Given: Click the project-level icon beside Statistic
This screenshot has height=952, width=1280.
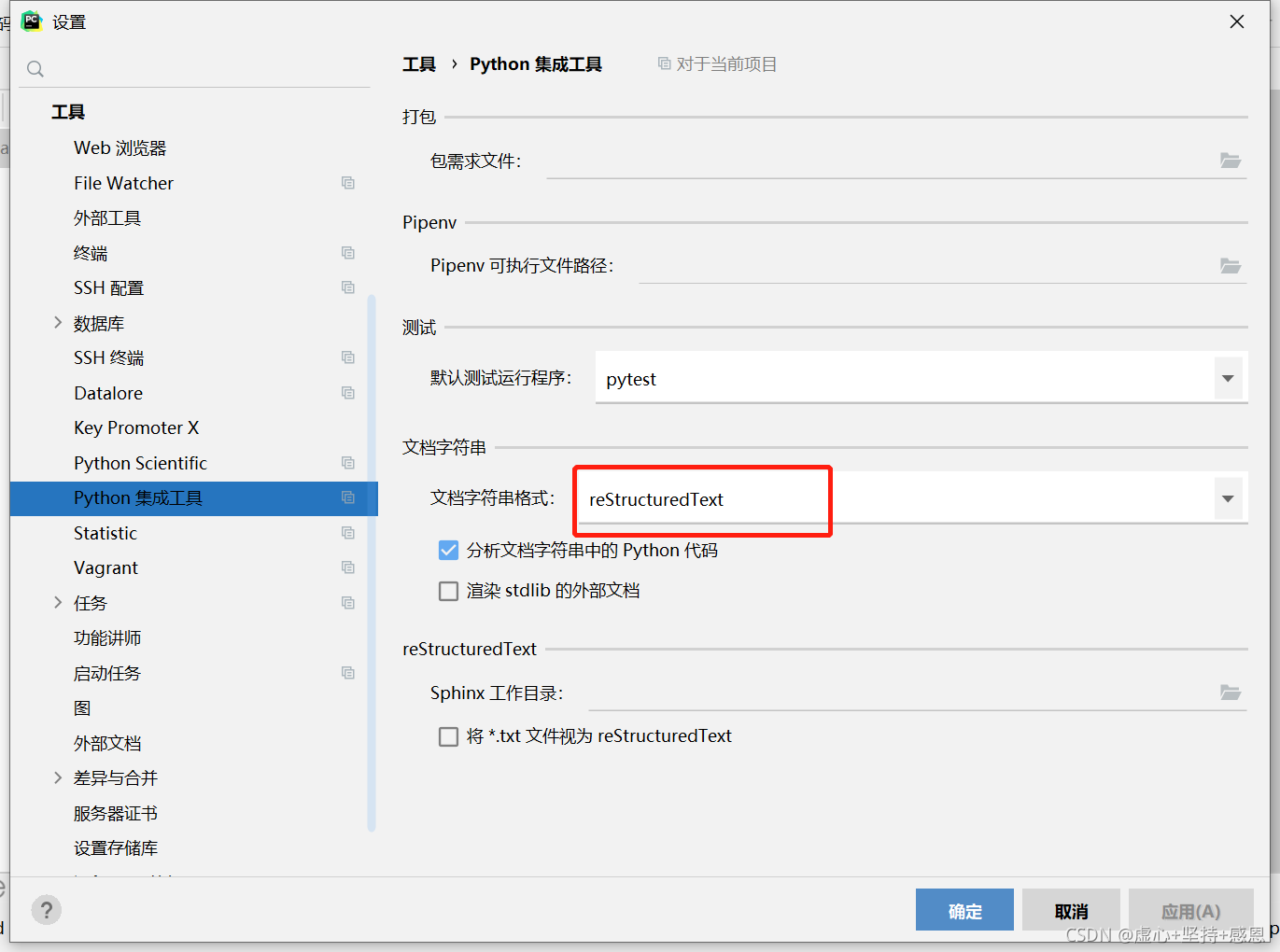Looking at the screenshot, I should tap(348, 533).
